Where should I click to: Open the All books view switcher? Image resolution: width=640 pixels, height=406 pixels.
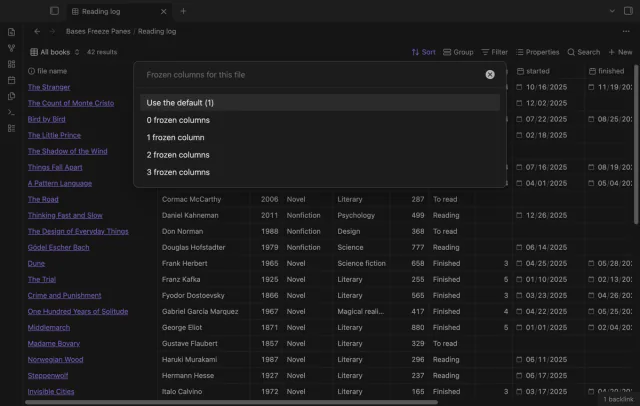(x=55, y=52)
